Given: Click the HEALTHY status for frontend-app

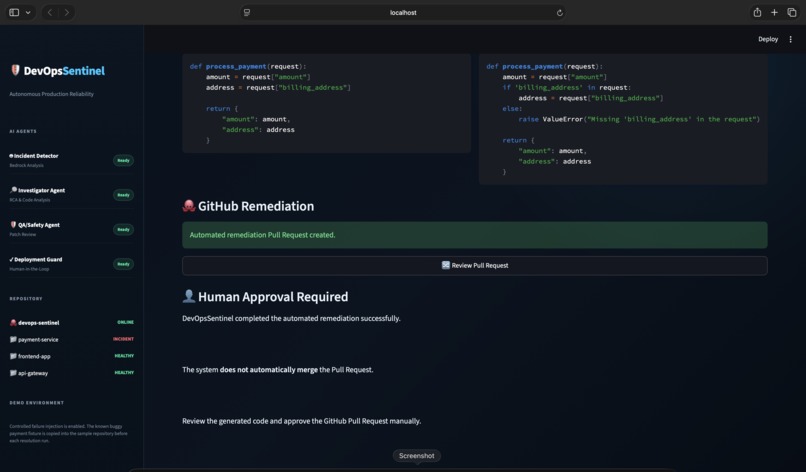Looking at the screenshot, I should pyautogui.click(x=124, y=356).
